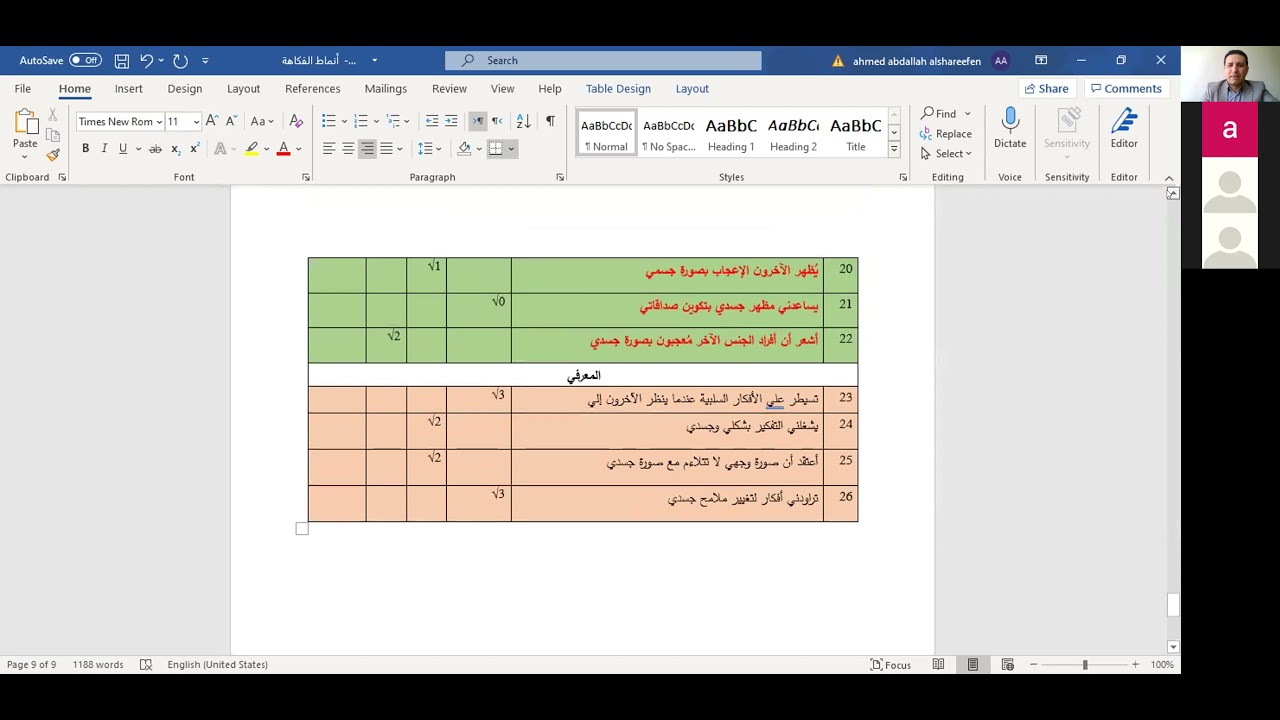This screenshot has height=720, width=1280.
Task: Click the Share button
Action: pos(1047,88)
